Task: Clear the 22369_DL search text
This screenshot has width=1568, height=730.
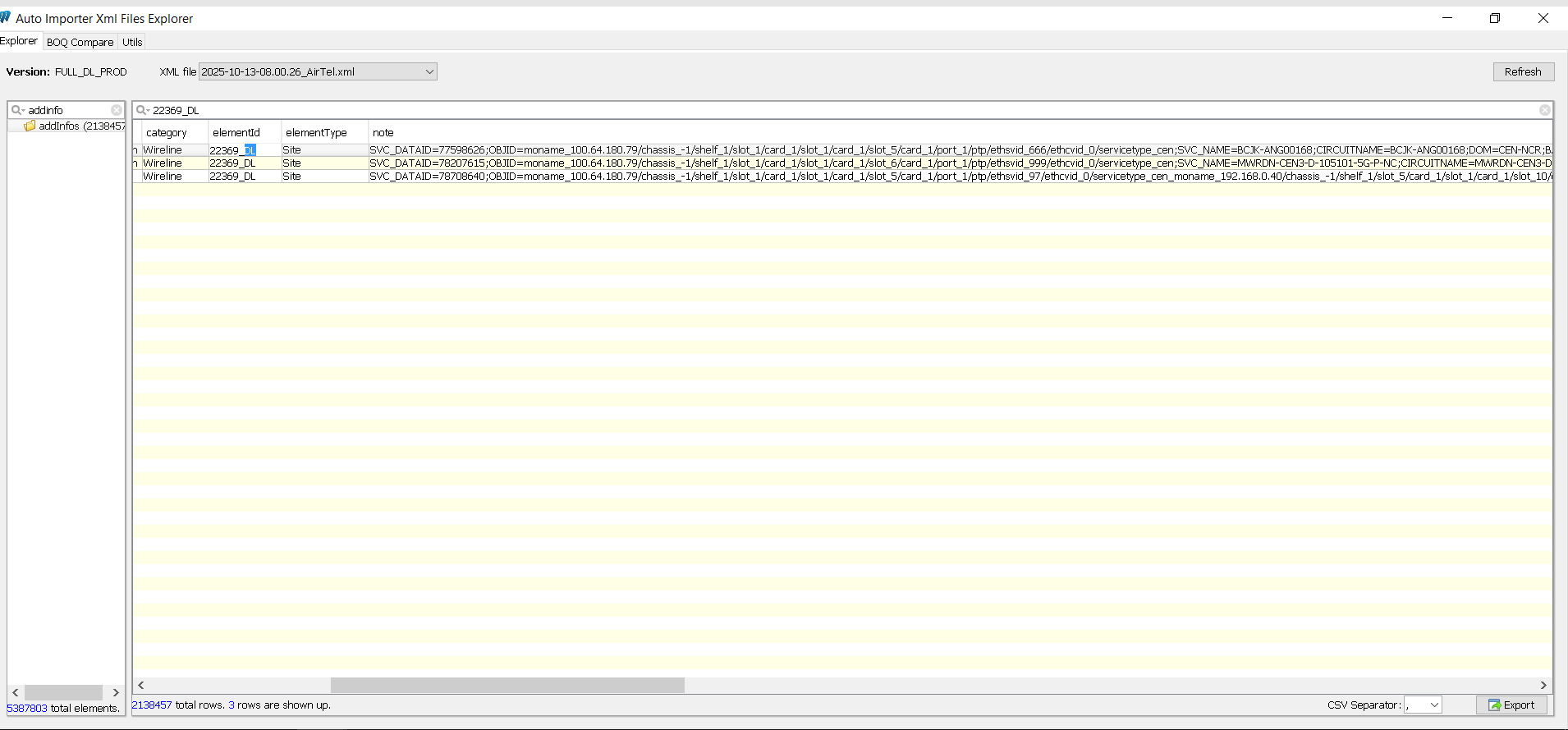Action: click(1544, 110)
